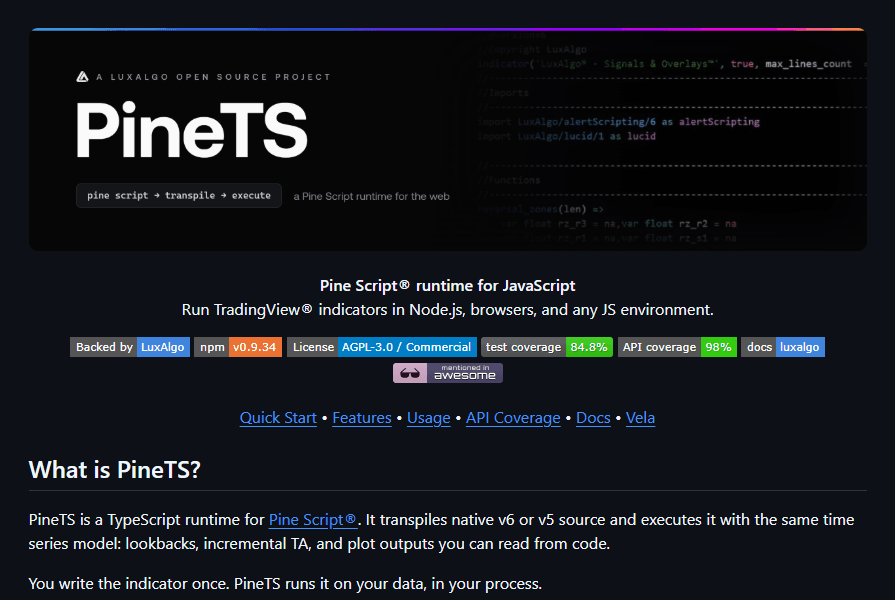Open the PineTS banner image
This screenshot has height=600, width=895.
[448, 139]
